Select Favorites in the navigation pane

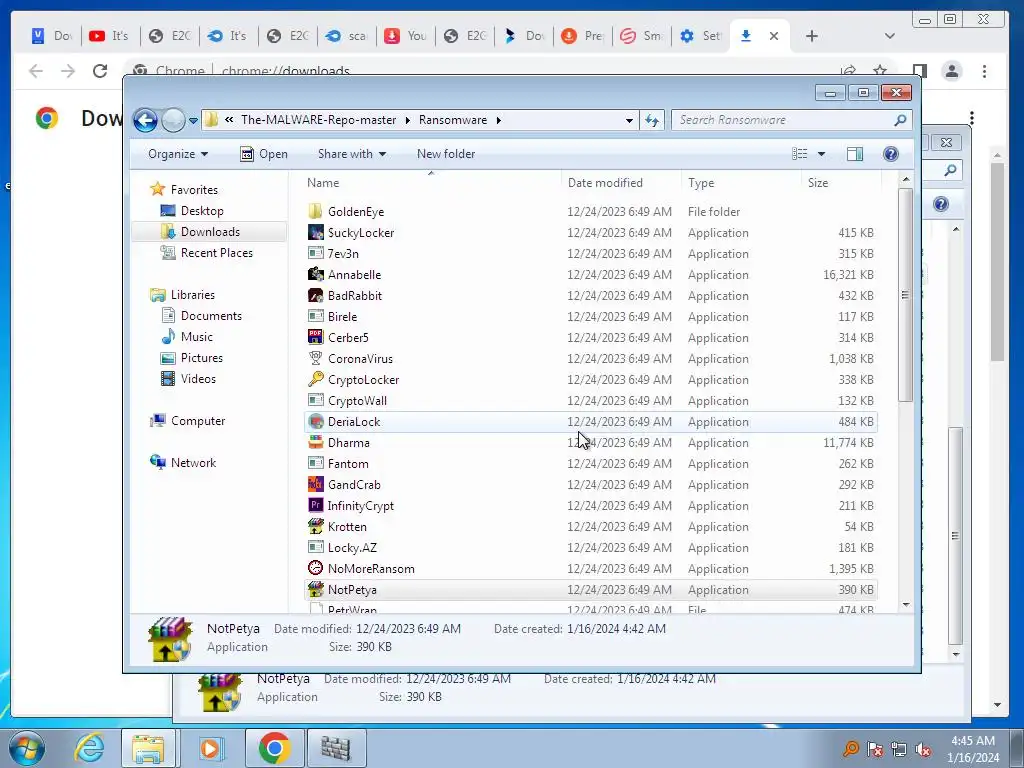coord(194,190)
